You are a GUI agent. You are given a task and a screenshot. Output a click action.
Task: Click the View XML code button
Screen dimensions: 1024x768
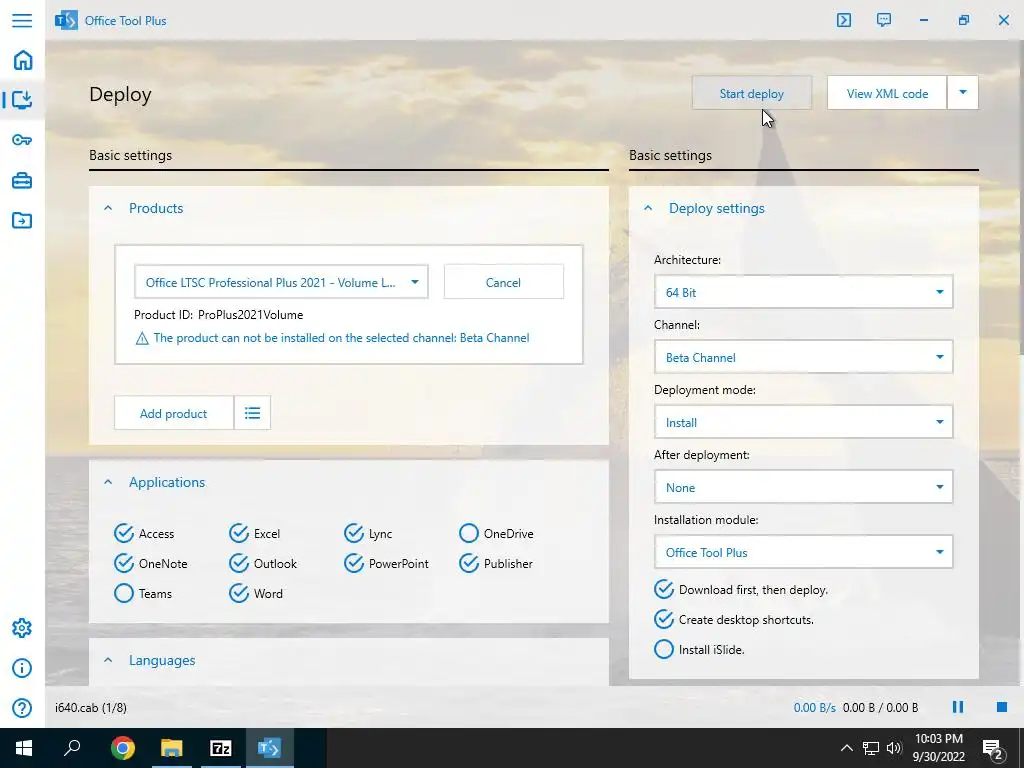[887, 93]
